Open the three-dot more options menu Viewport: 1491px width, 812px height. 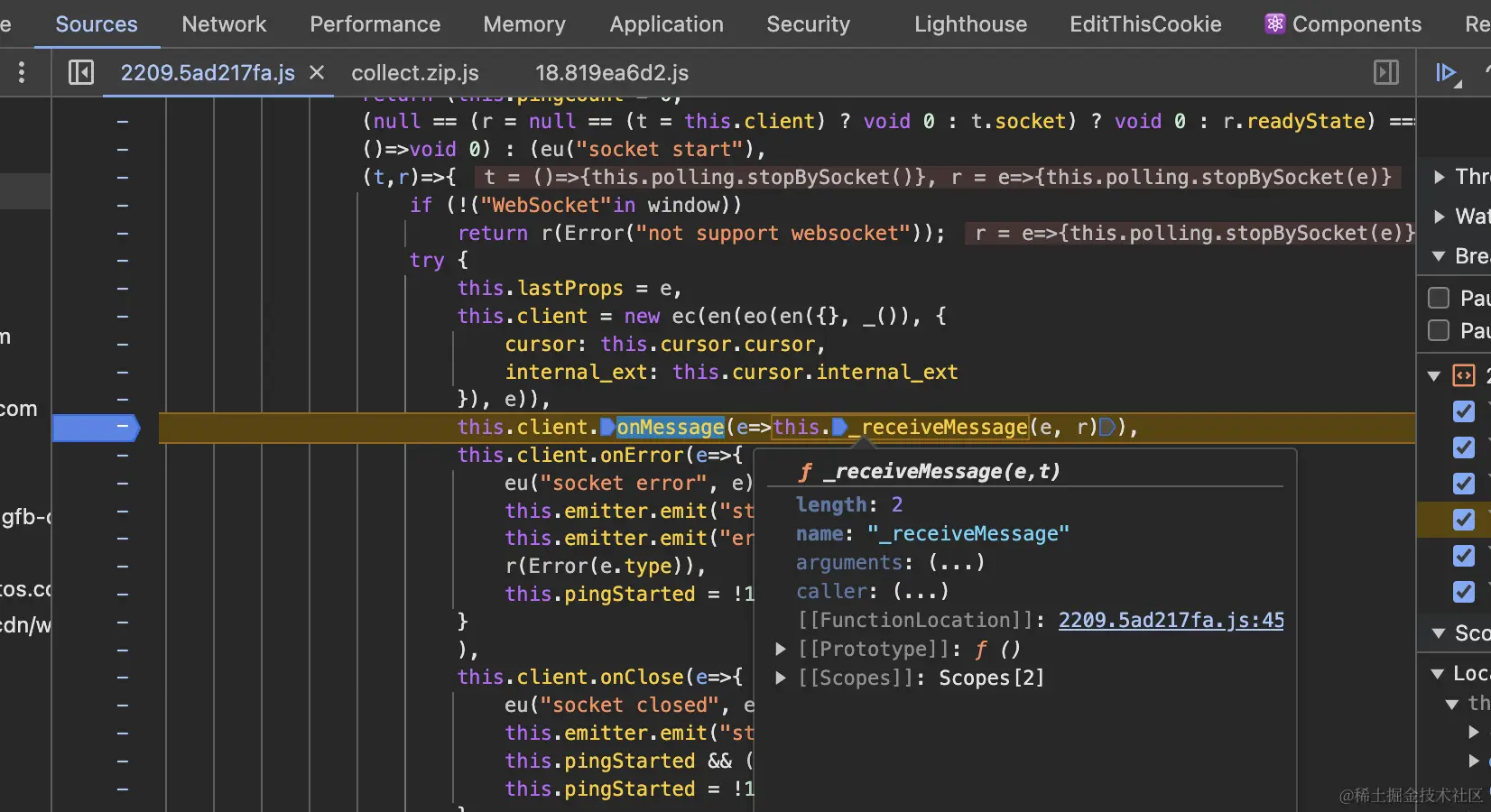pyautogui.click(x=22, y=72)
